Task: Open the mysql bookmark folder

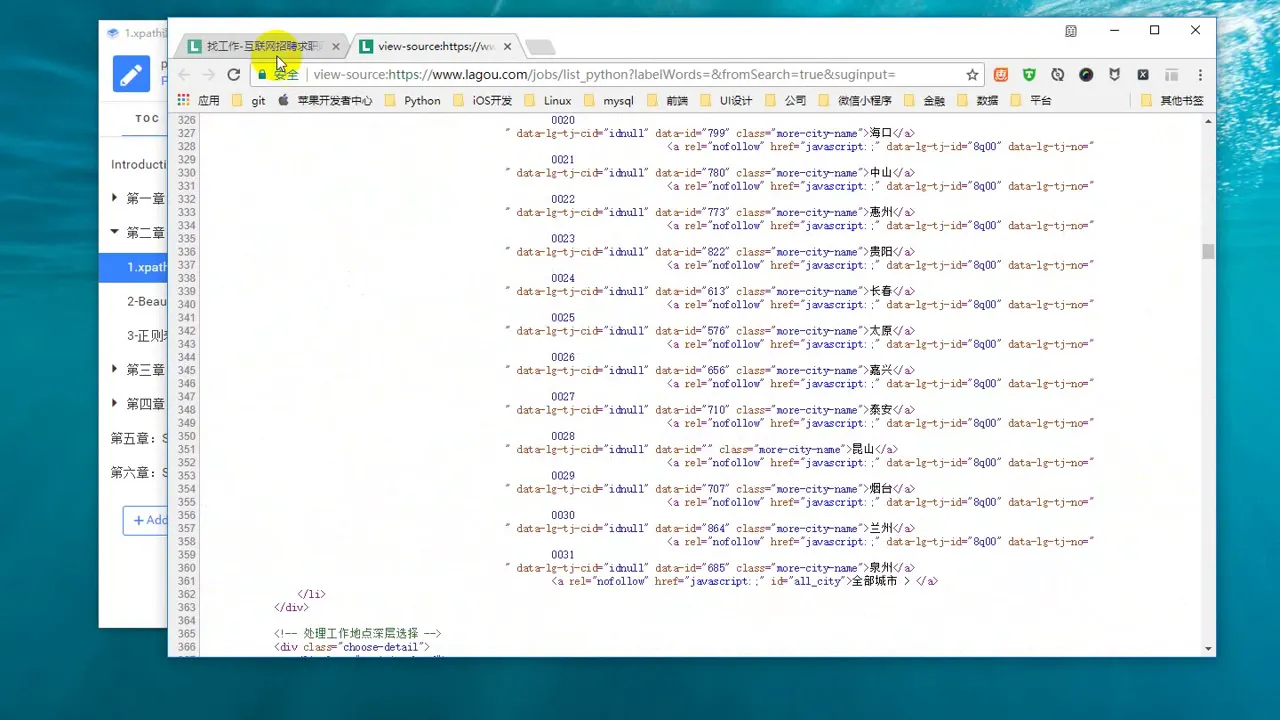Action: [608, 101]
